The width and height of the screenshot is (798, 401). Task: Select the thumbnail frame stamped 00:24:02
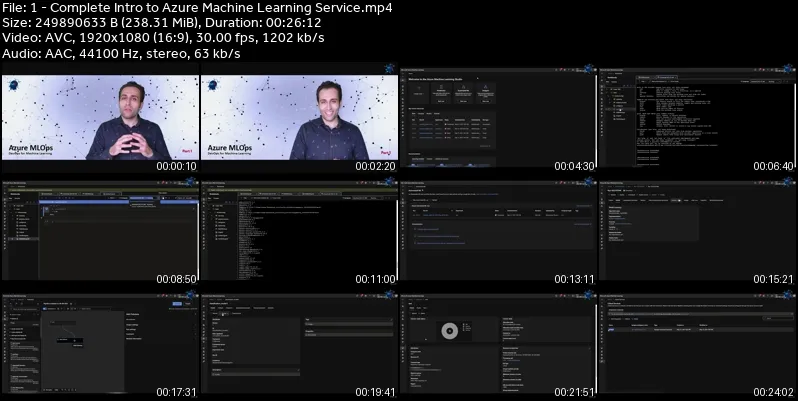698,344
